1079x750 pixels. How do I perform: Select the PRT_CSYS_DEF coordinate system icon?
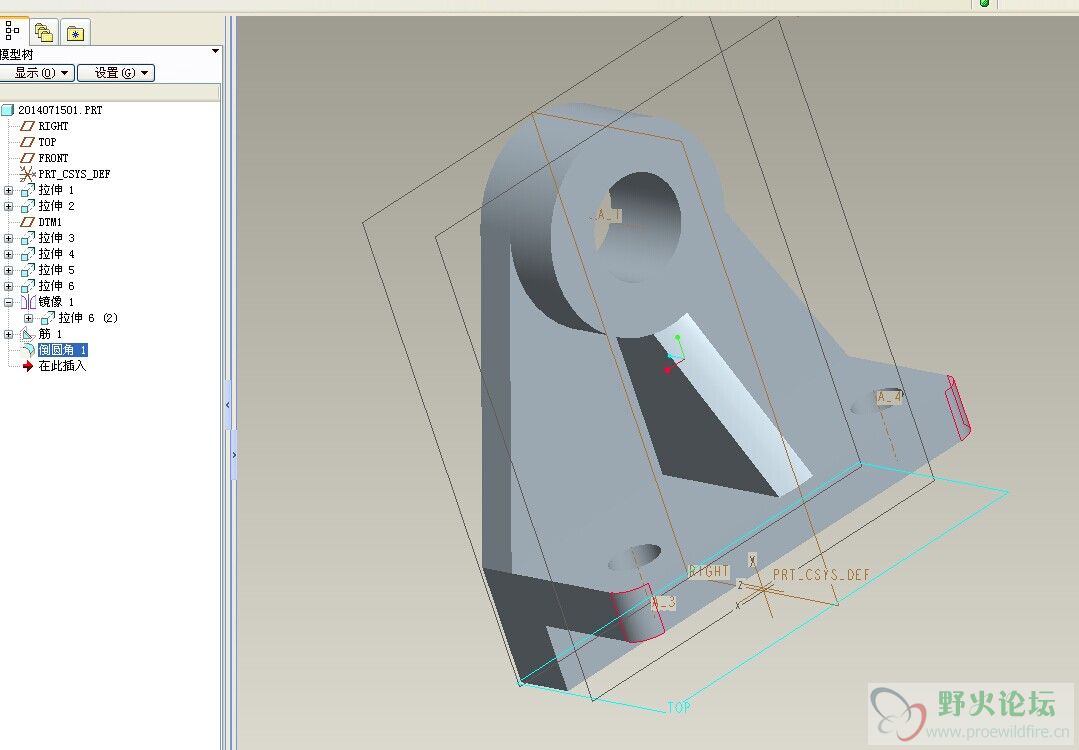[x=28, y=174]
